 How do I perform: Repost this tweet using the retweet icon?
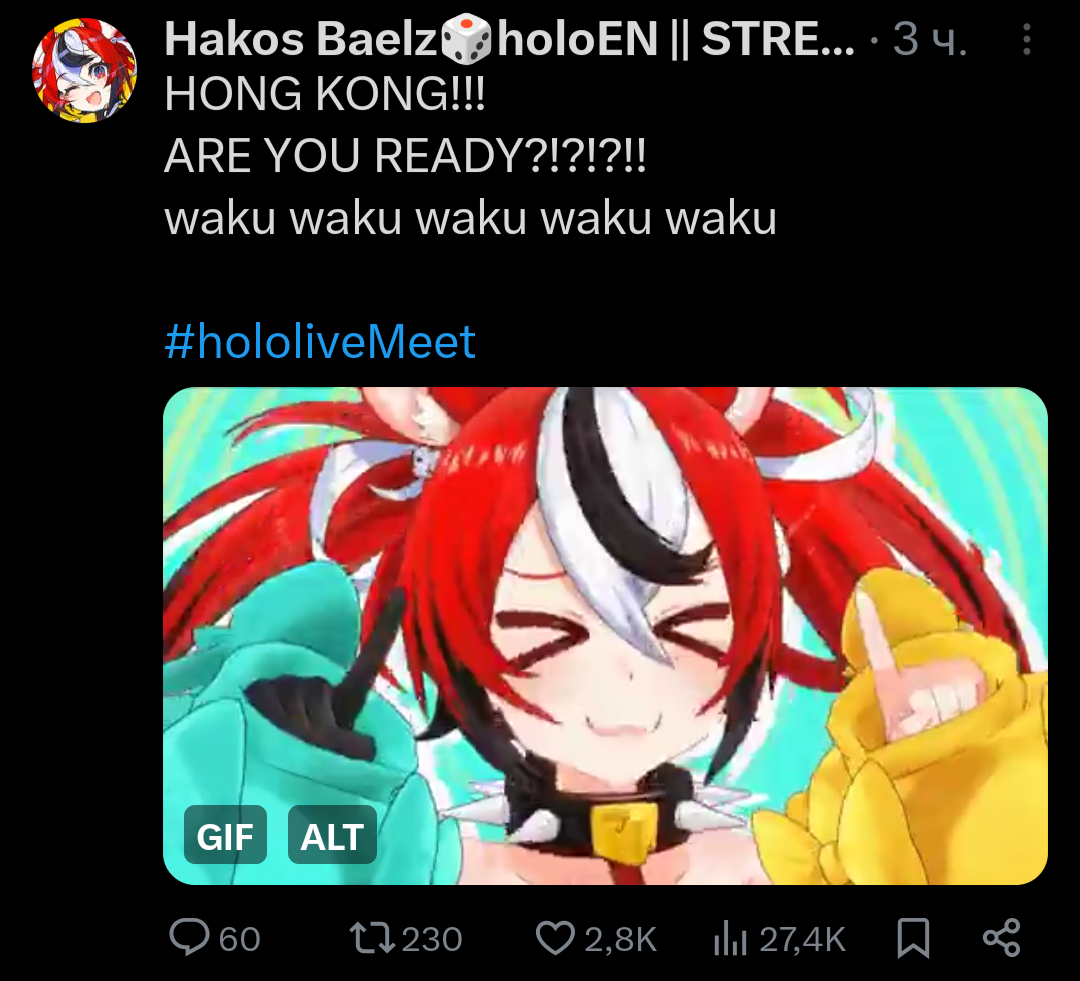click(371, 938)
